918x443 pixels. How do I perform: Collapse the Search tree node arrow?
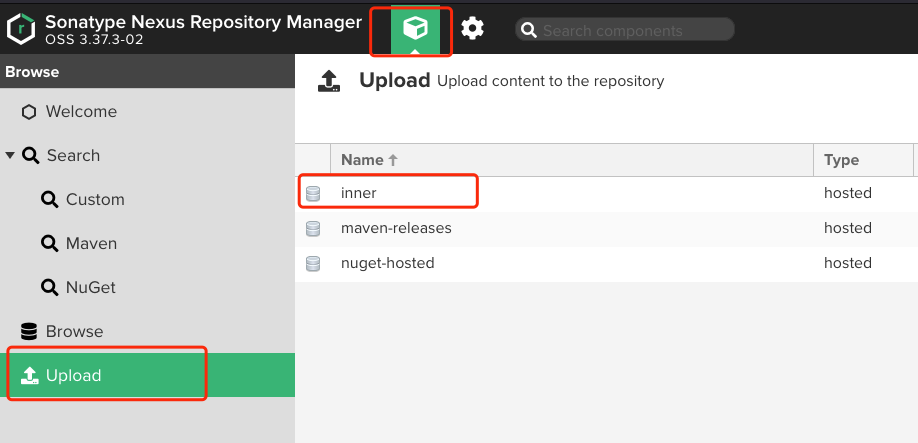(x=10, y=156)
